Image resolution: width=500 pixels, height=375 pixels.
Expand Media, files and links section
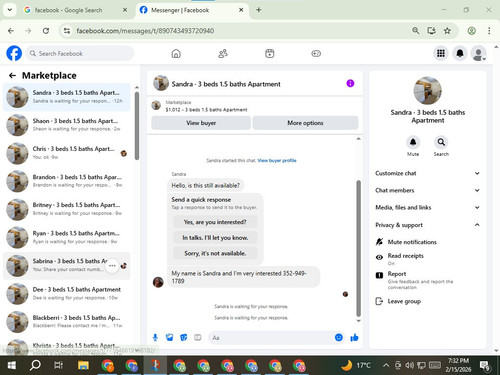tap(428, 207)
